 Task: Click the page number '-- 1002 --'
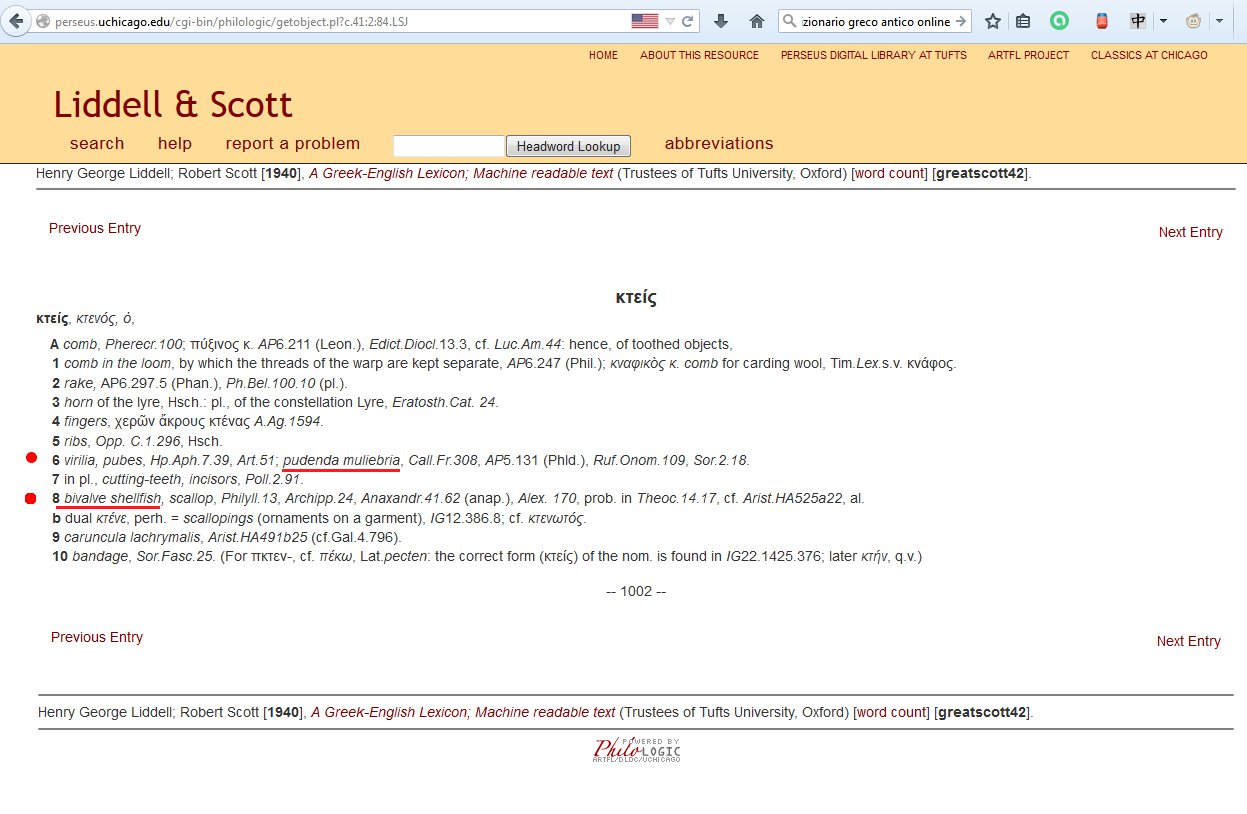[x=636, y=591]
